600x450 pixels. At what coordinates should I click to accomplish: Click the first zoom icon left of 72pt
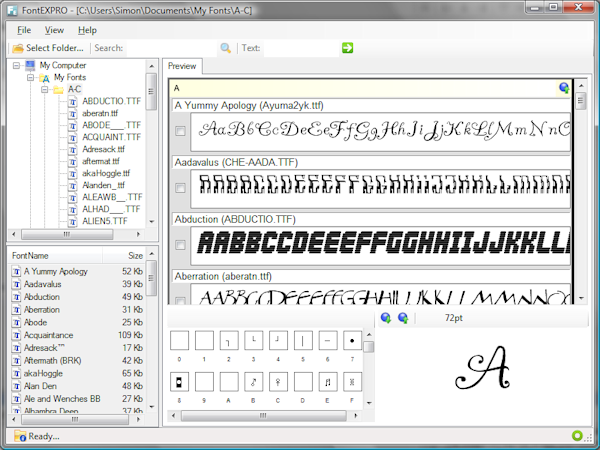(x=386, y=318)
